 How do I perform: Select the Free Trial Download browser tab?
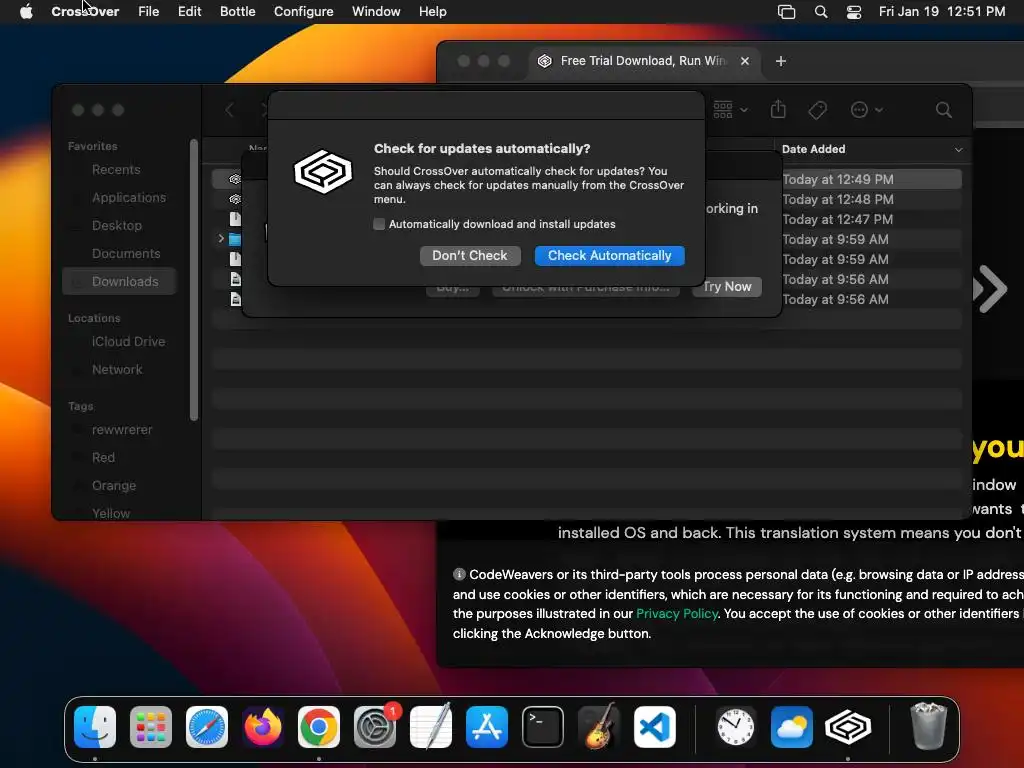(x=643, y=61)
